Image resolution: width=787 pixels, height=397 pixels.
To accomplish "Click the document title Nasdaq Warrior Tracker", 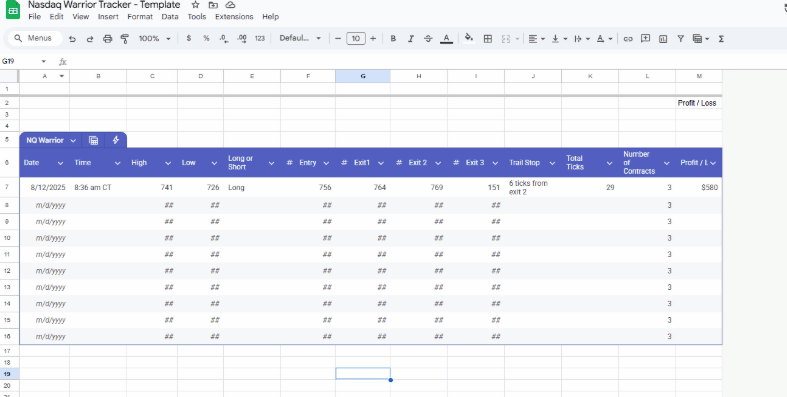I will click(x=104, y=5).
